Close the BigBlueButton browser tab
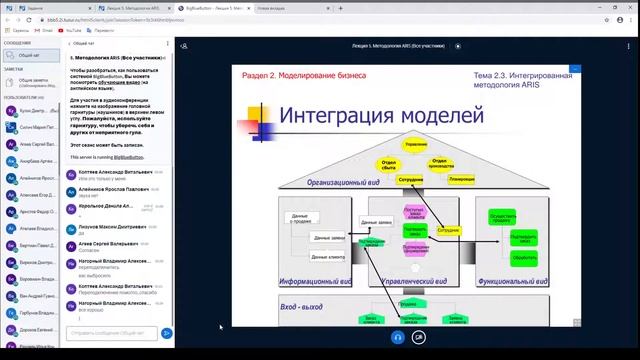The image size is (640, 360). (249, 8)
